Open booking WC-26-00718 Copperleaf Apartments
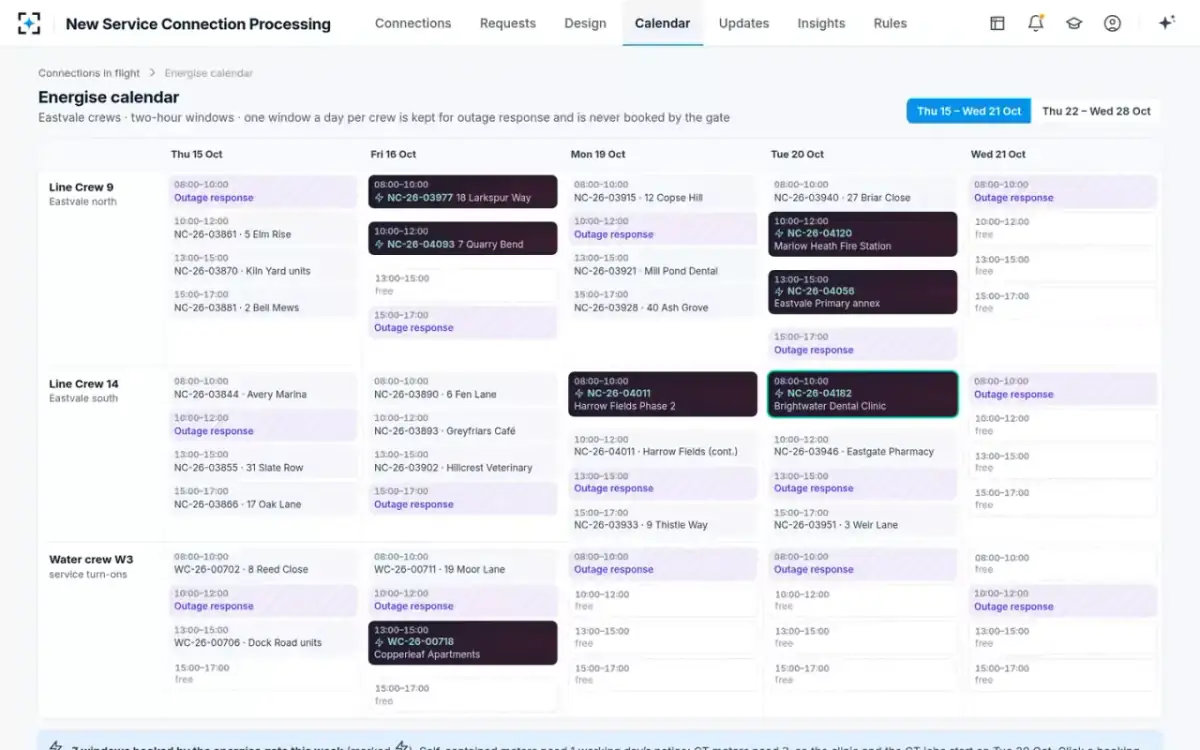Image resolution: width=1200 pixels, height=750 pixels. pyautogui.click(x=463, y=643)
